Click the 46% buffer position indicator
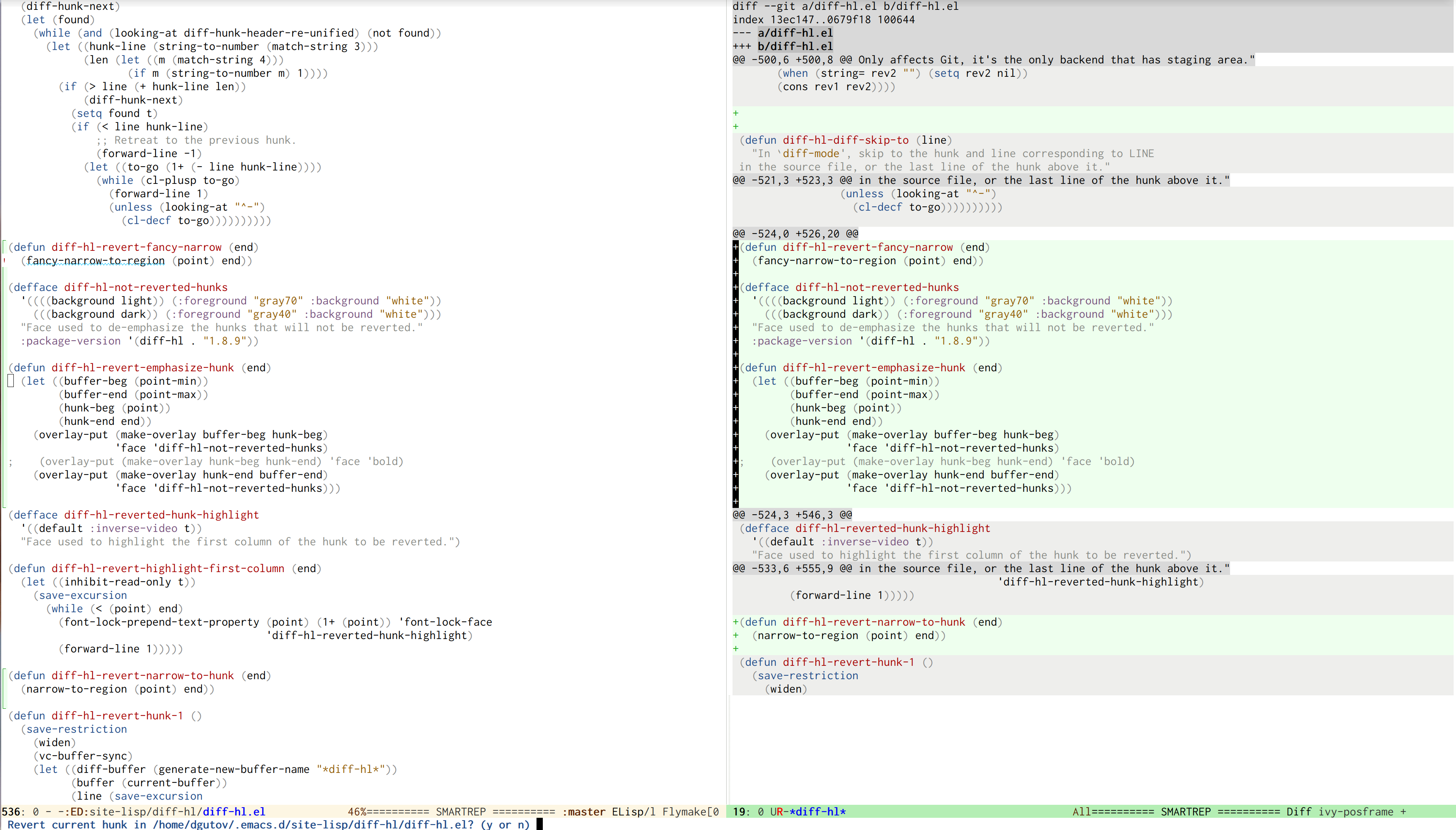Screen dimensions: 1456x830 click(357, 811)
